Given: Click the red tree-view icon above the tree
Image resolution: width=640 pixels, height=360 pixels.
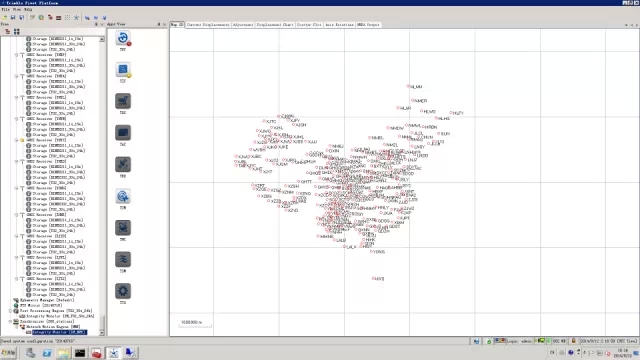Looking at the screenshot, I should point(7,31).
